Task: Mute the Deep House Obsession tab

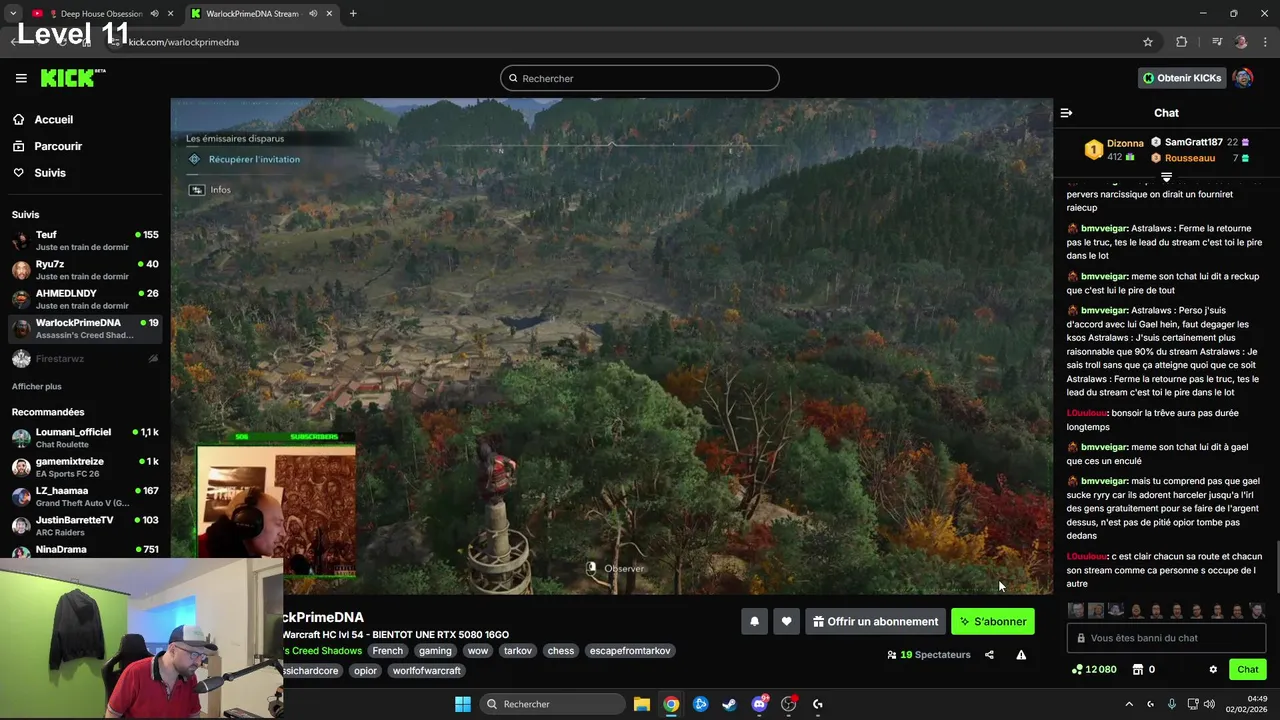Action: coord(154,14)
